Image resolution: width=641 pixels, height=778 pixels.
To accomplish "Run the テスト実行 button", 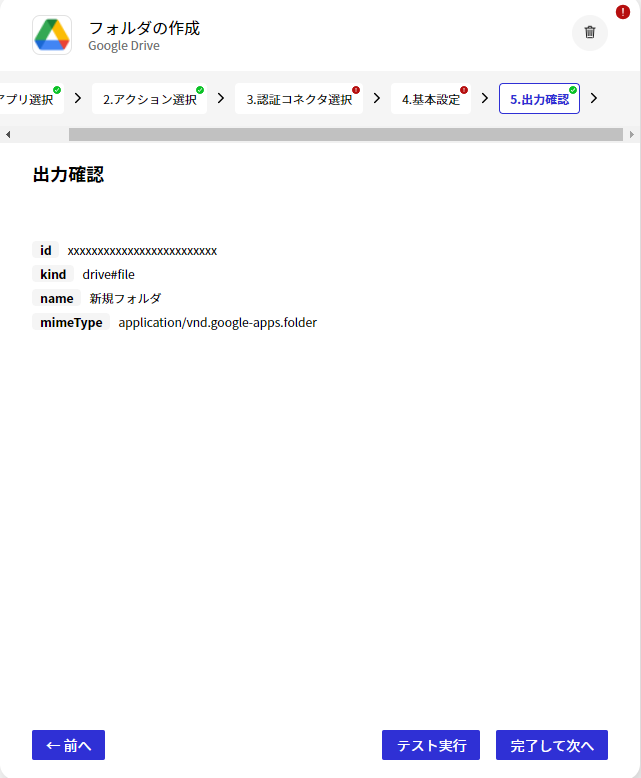I will click(x=431, y=745).
